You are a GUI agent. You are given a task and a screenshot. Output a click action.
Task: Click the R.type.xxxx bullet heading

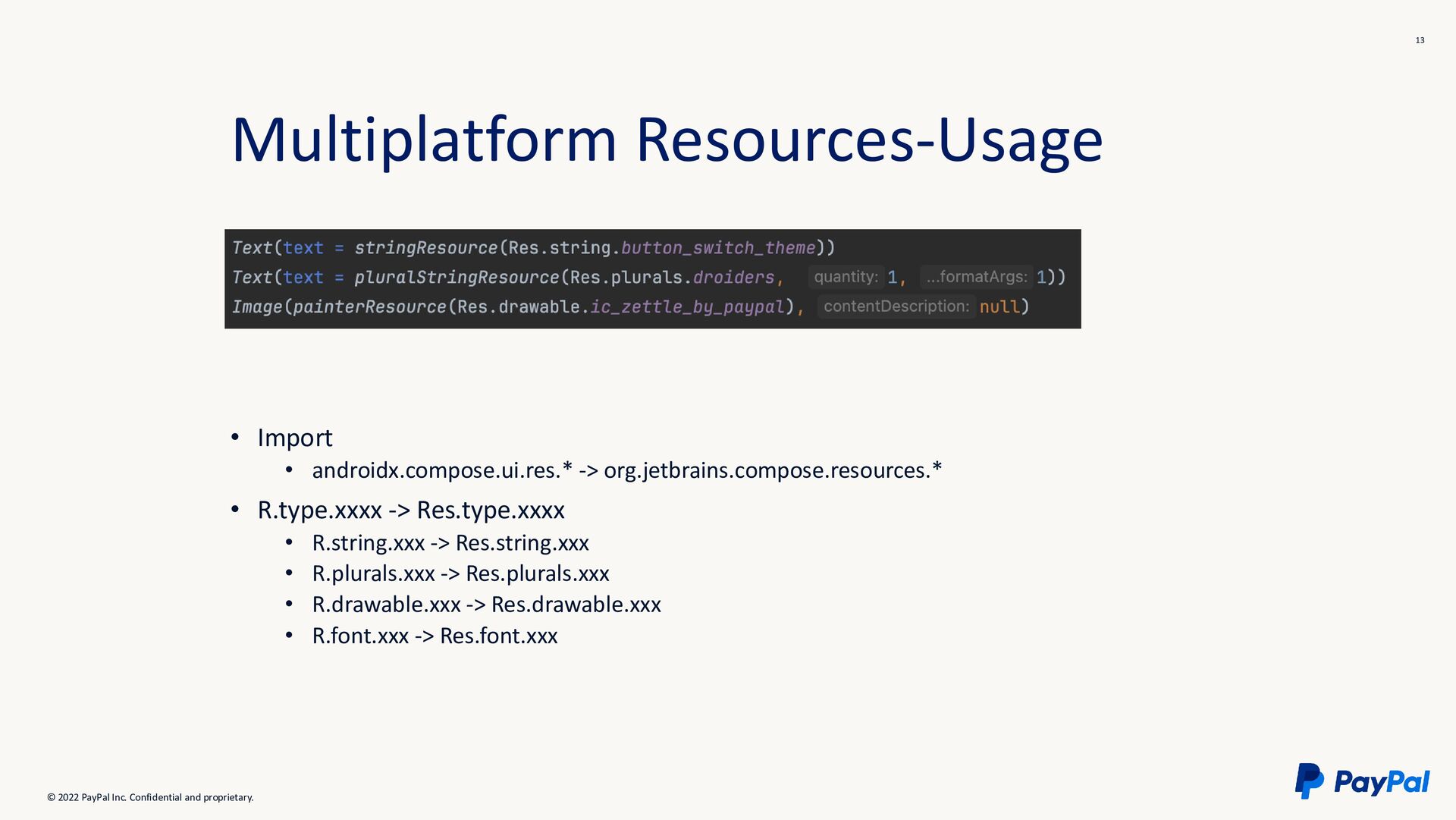(x=410, y=510)
